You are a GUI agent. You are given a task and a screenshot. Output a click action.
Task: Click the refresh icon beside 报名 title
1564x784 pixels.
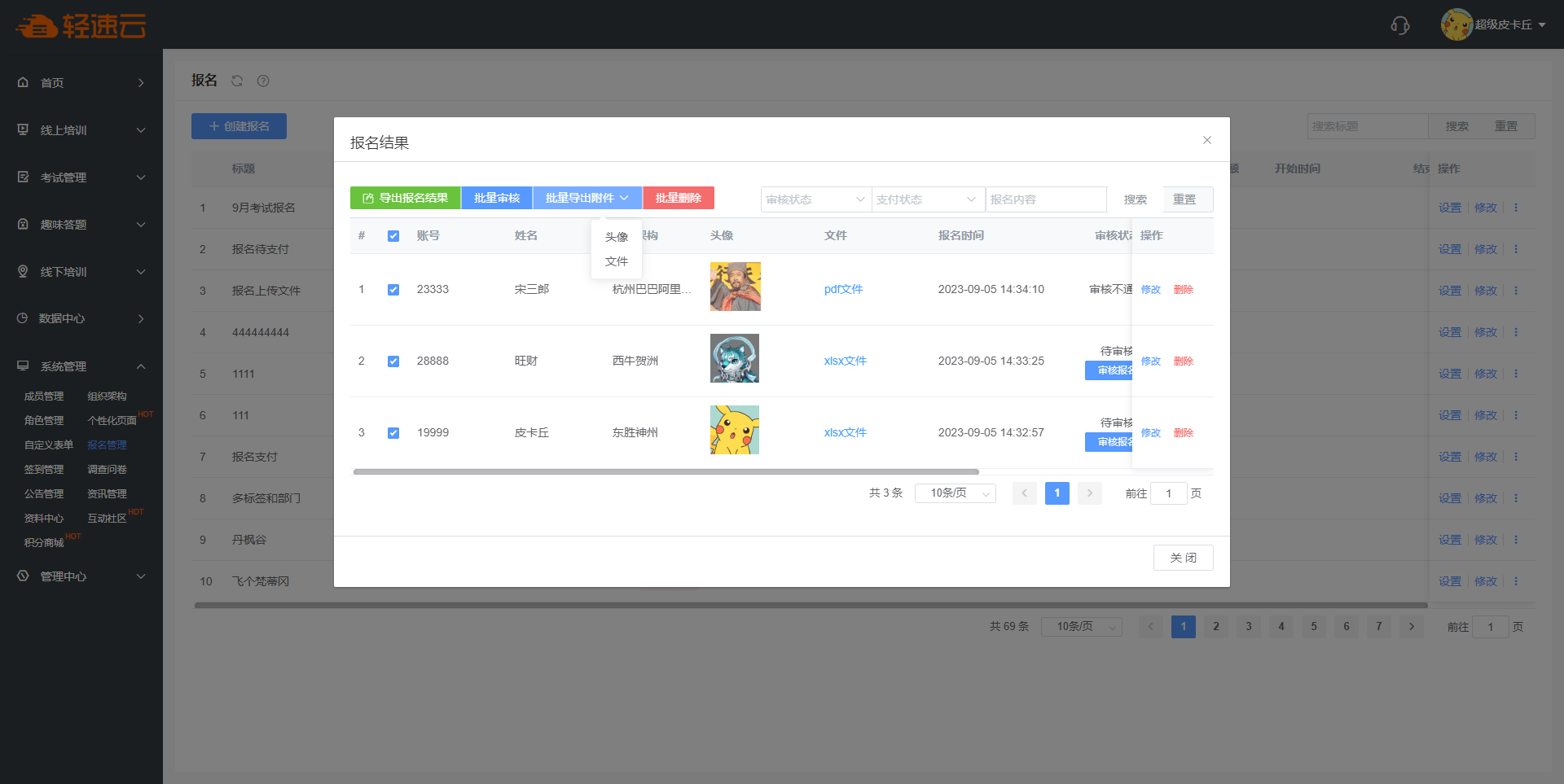pos(237,81)
